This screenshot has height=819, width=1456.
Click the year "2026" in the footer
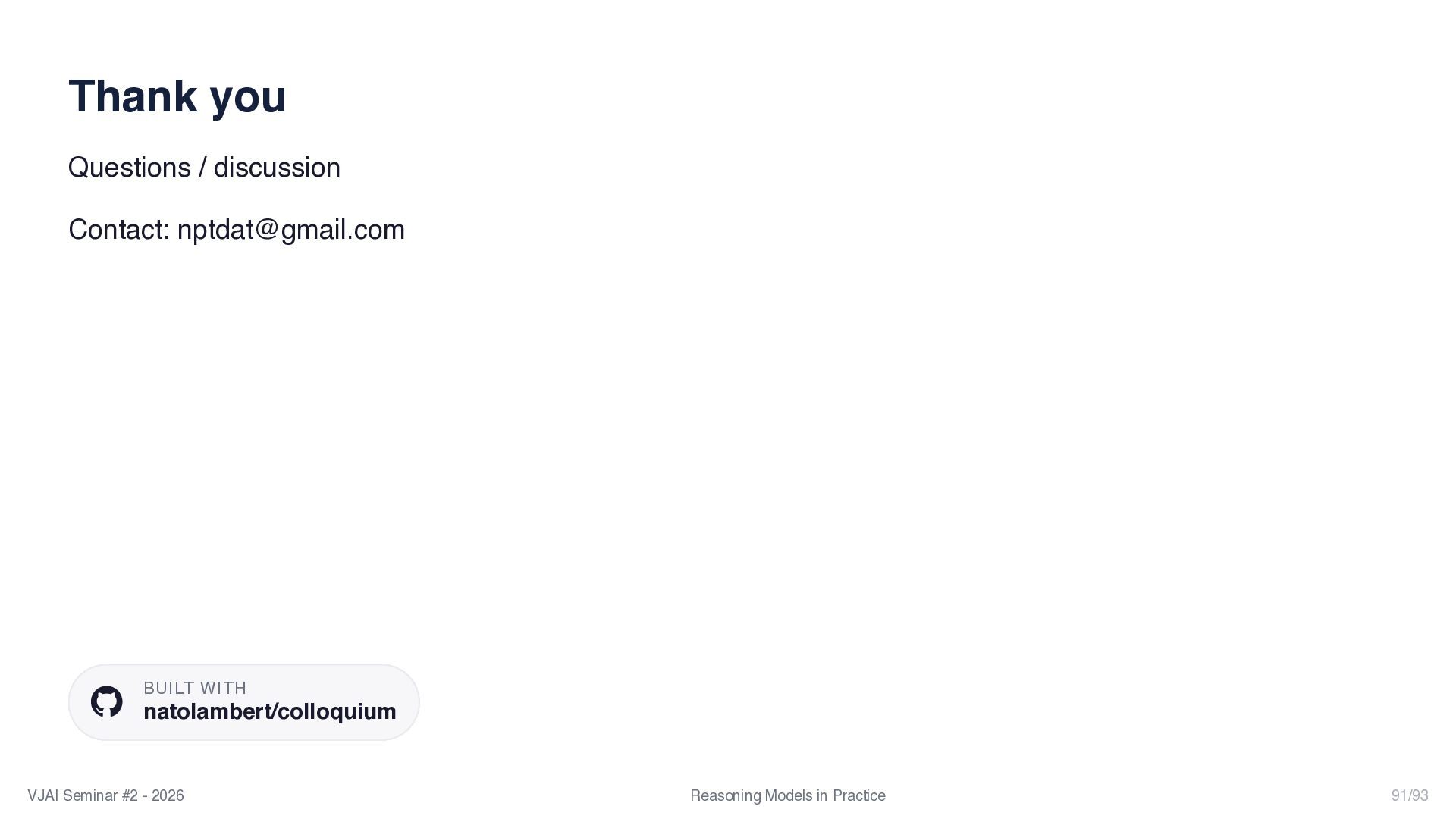point(168,795)
